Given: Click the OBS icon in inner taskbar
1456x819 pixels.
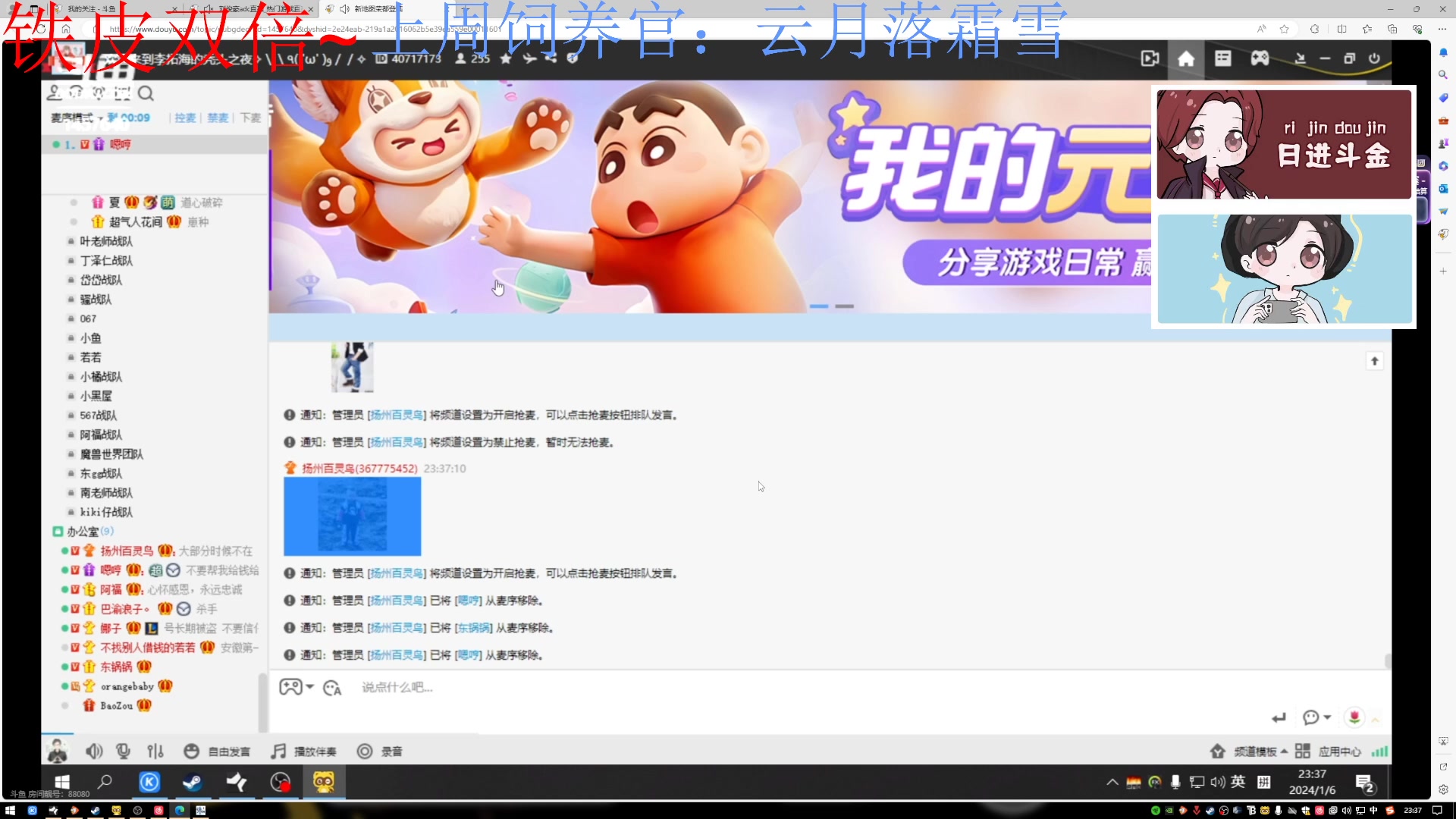Looking at the screenshot, I should pyautogui.click(x=280, y=782).
